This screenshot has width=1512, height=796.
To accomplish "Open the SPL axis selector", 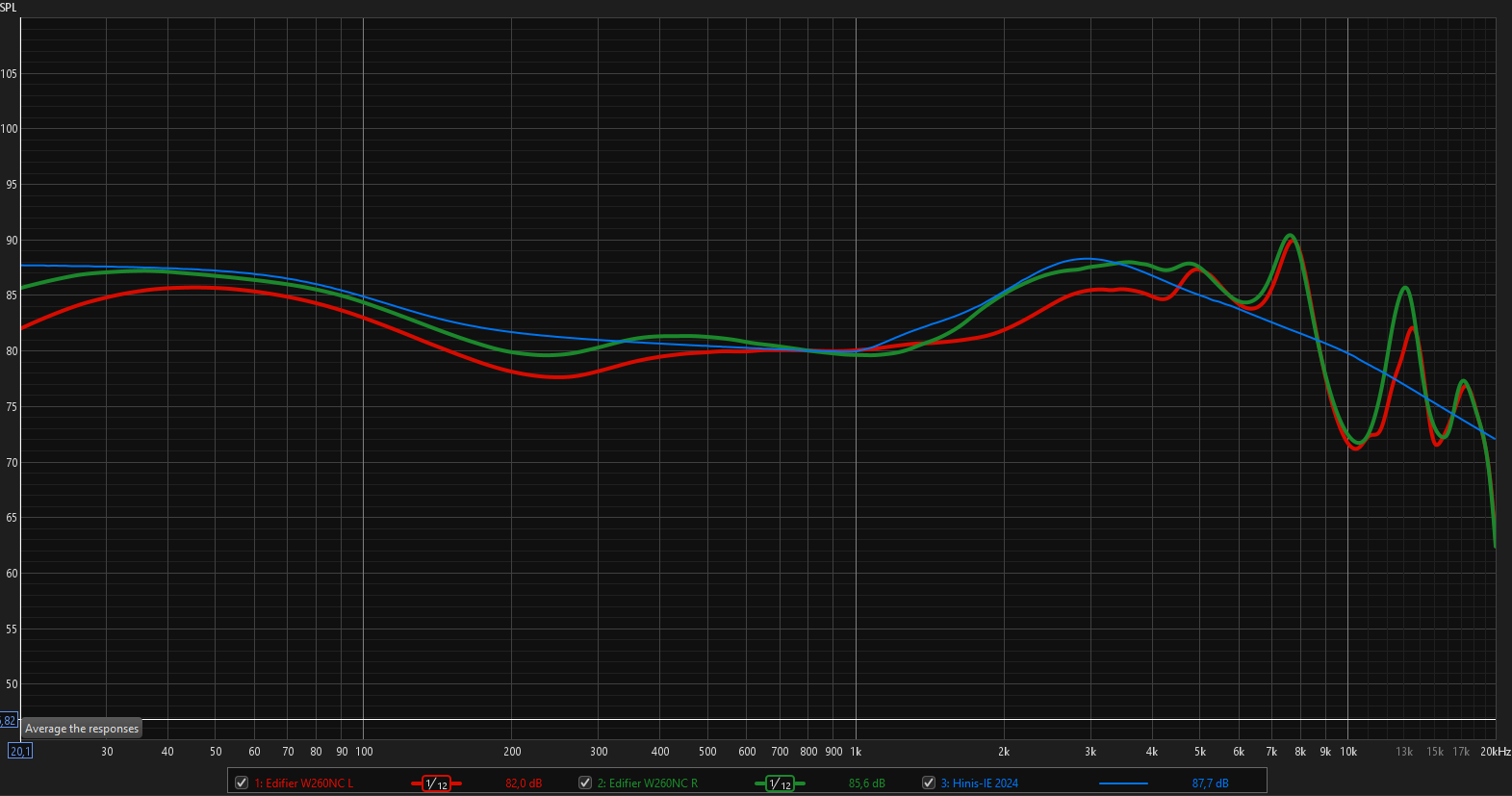I will (x=9, y=8).
